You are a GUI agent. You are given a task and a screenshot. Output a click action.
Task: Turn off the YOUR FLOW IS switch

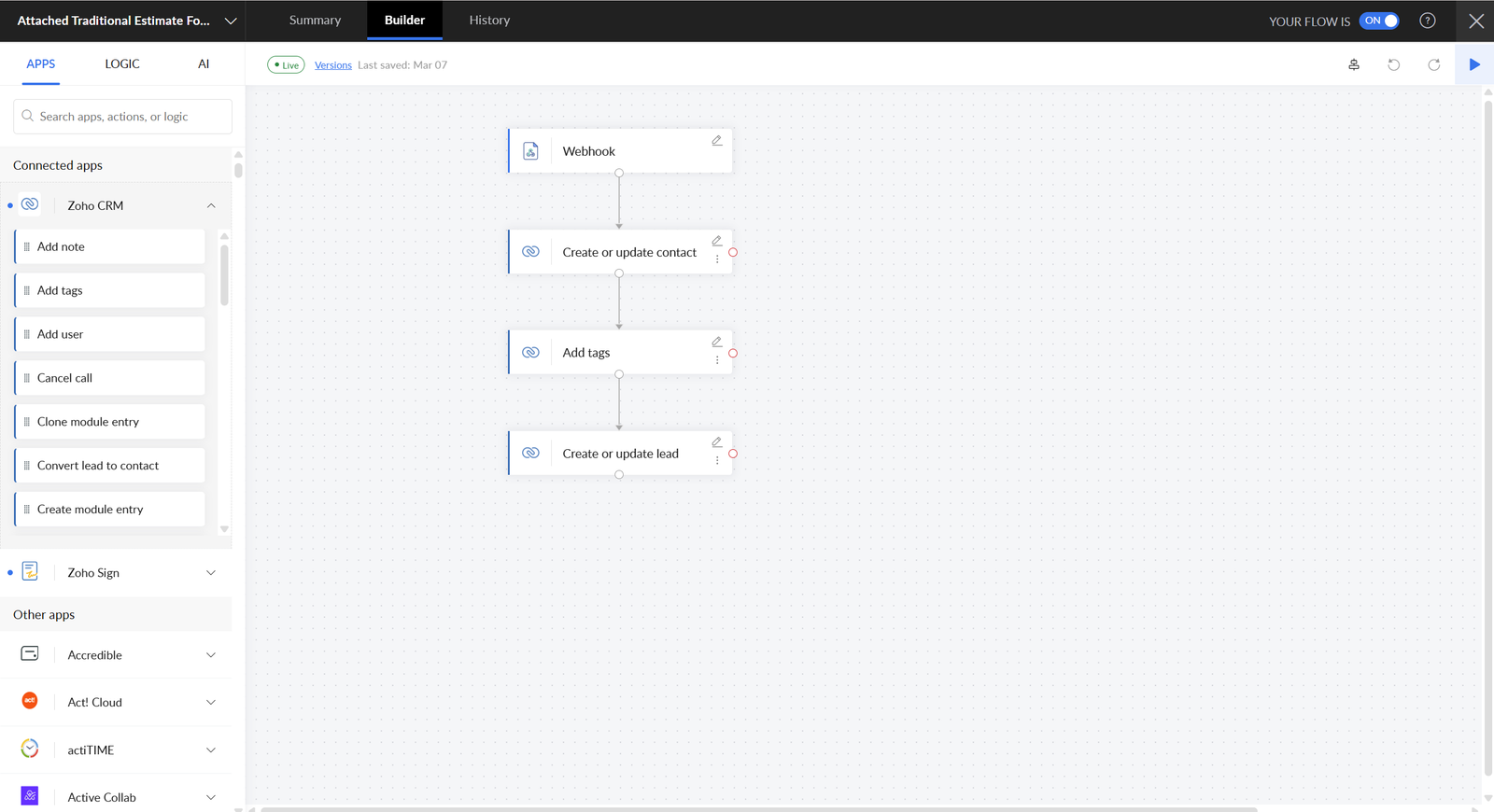(1379, 21)
